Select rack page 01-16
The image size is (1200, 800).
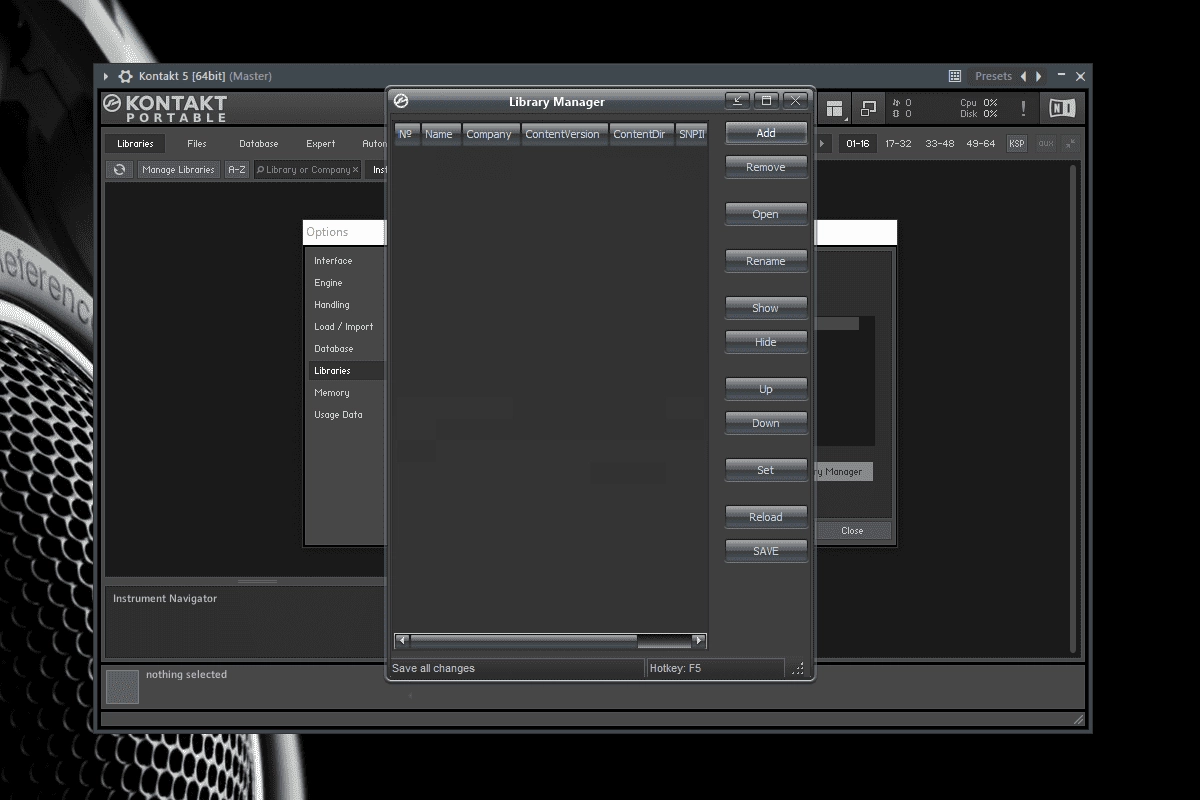point(858,144)
